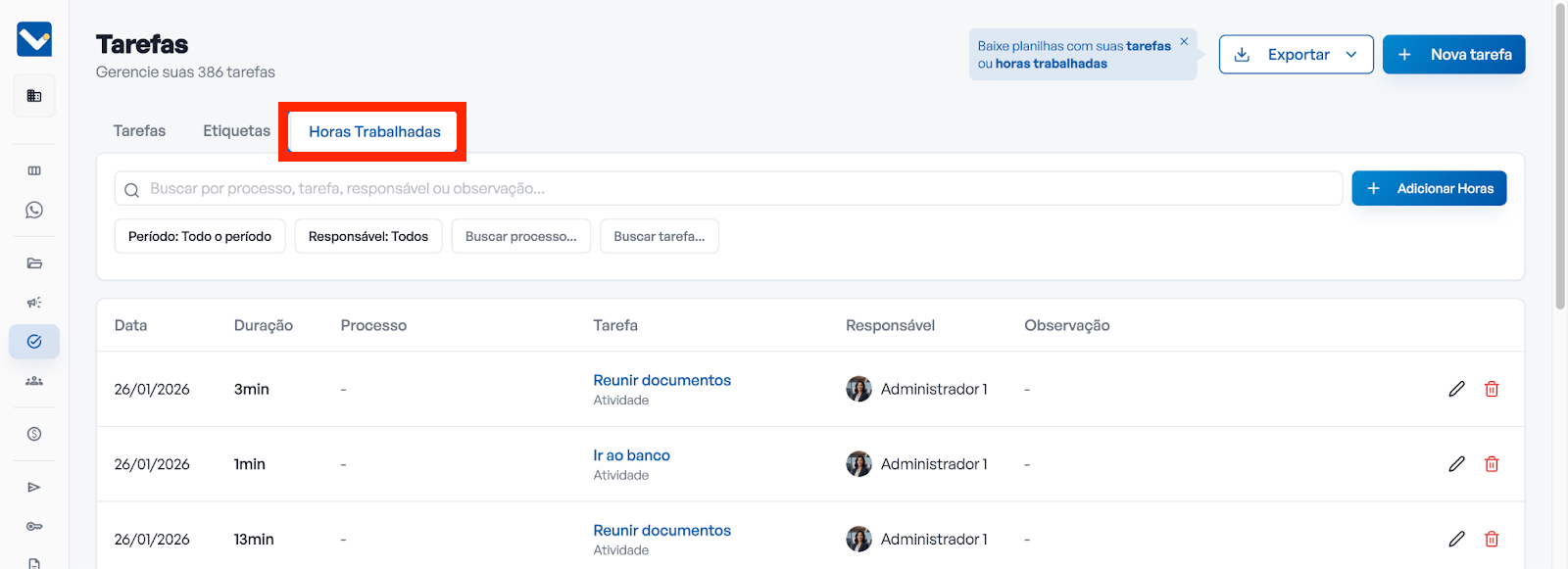Open the Ir ao banco task link
Image resolution: width=1568 pixels, height=569 pixels.
pyautogui.click(x=631, y=455)
